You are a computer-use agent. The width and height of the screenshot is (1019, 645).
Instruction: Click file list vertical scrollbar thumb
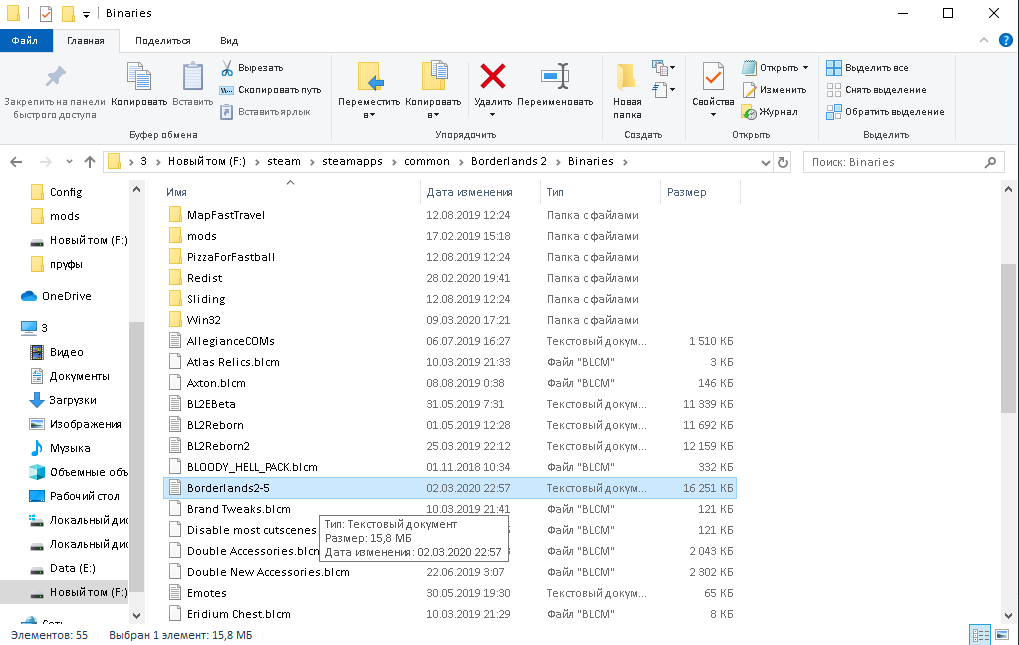point(1008,338)
